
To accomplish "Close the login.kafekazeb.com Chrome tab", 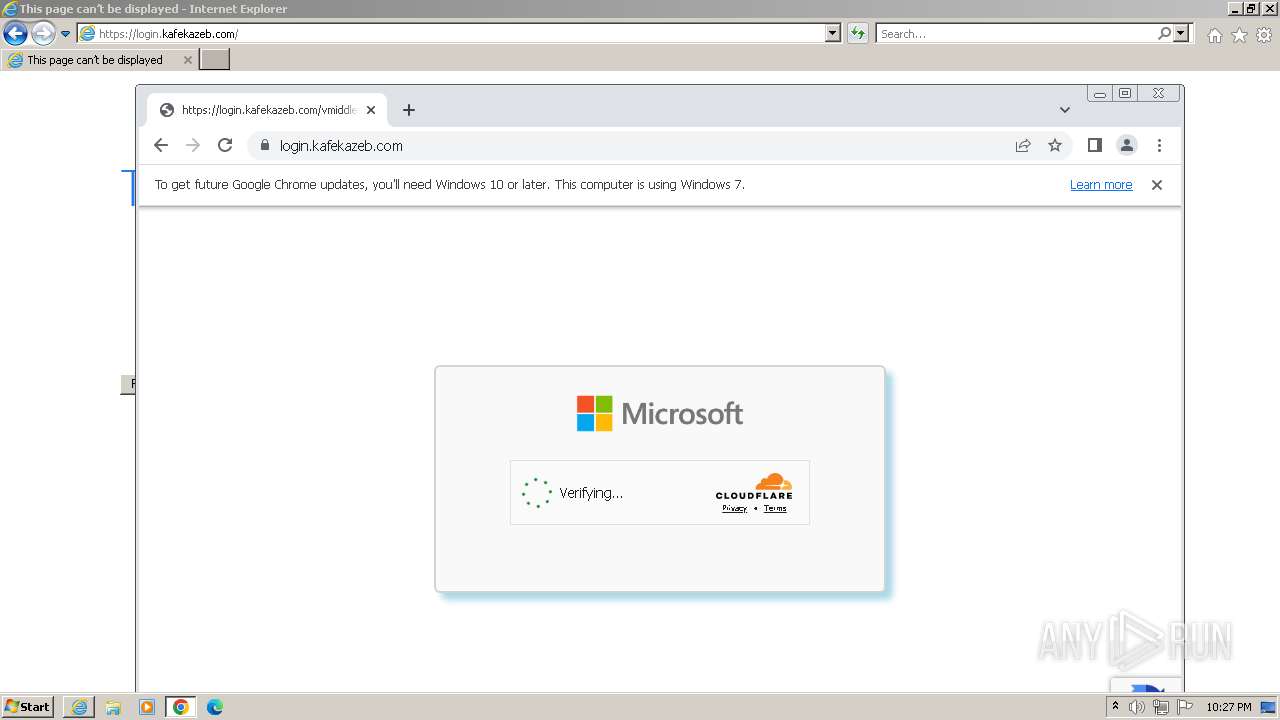I will 371,110.
